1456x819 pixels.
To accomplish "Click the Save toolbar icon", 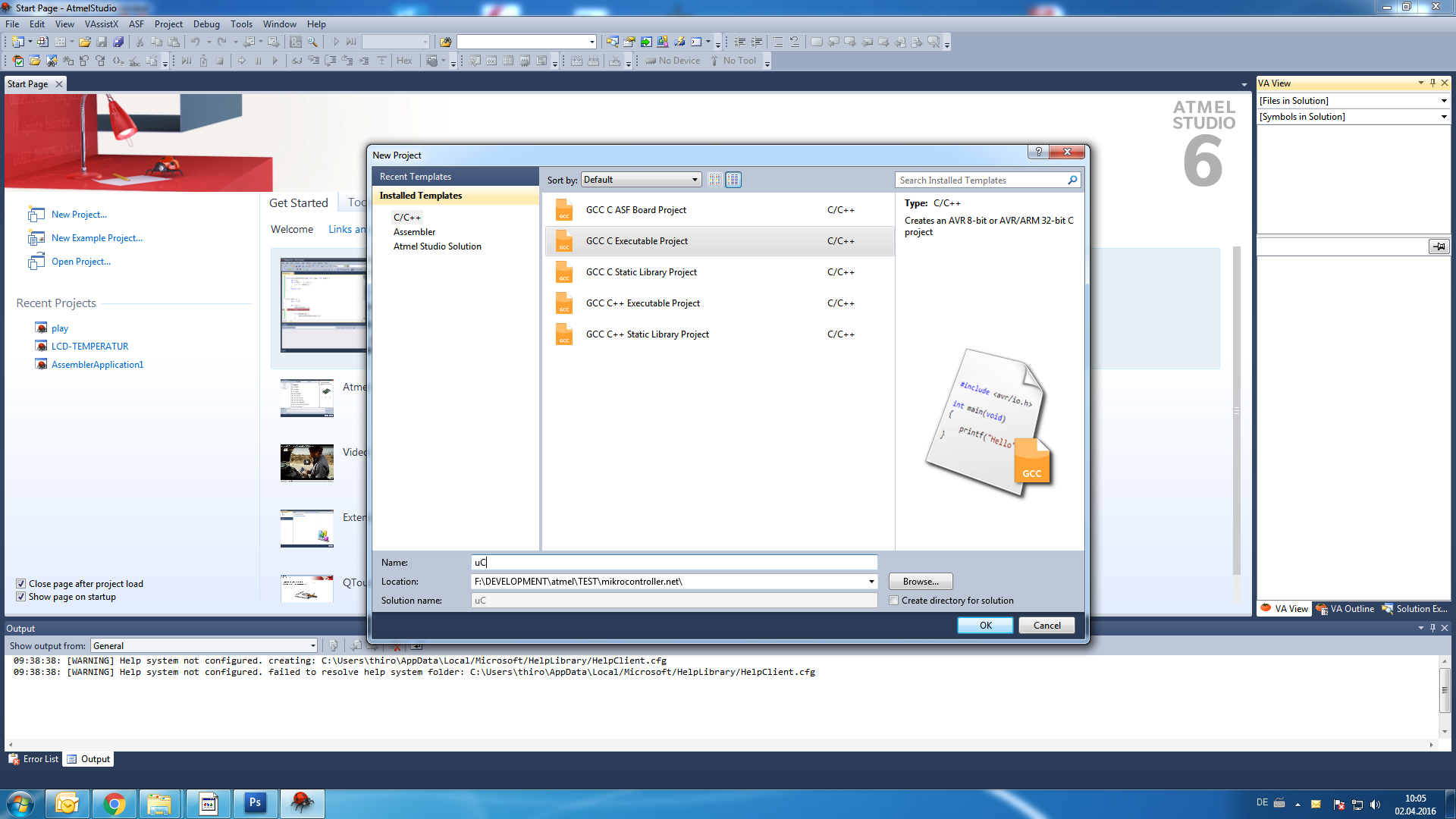I will pos(102,42).
